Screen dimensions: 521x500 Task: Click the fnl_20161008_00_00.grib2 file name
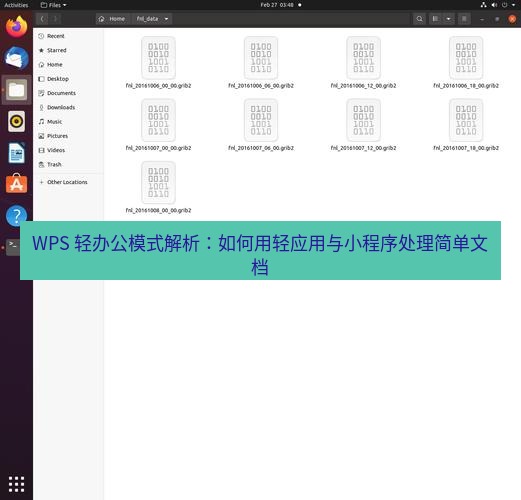(x=158, y=210)
